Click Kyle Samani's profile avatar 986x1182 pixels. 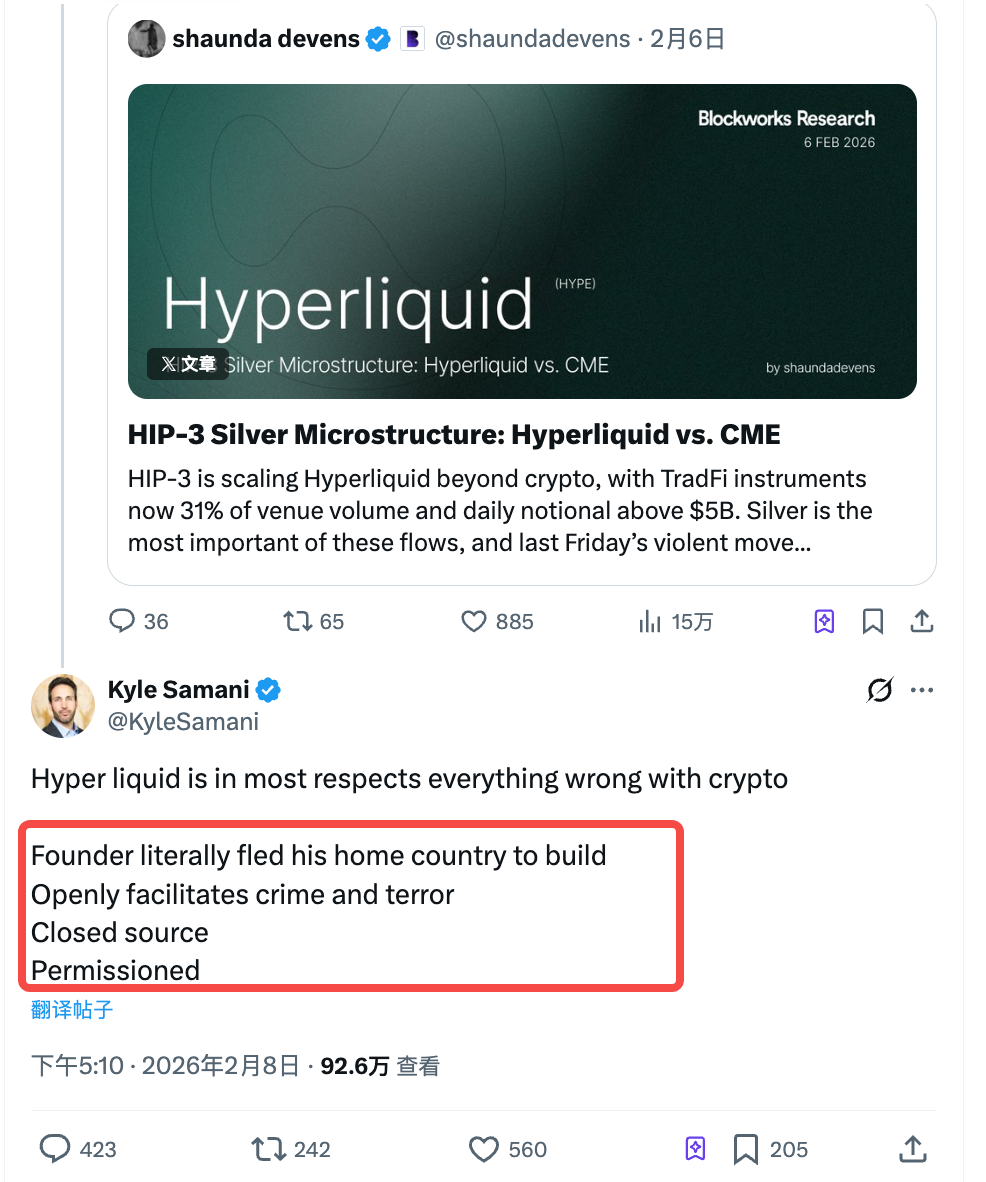coord(62,706)
